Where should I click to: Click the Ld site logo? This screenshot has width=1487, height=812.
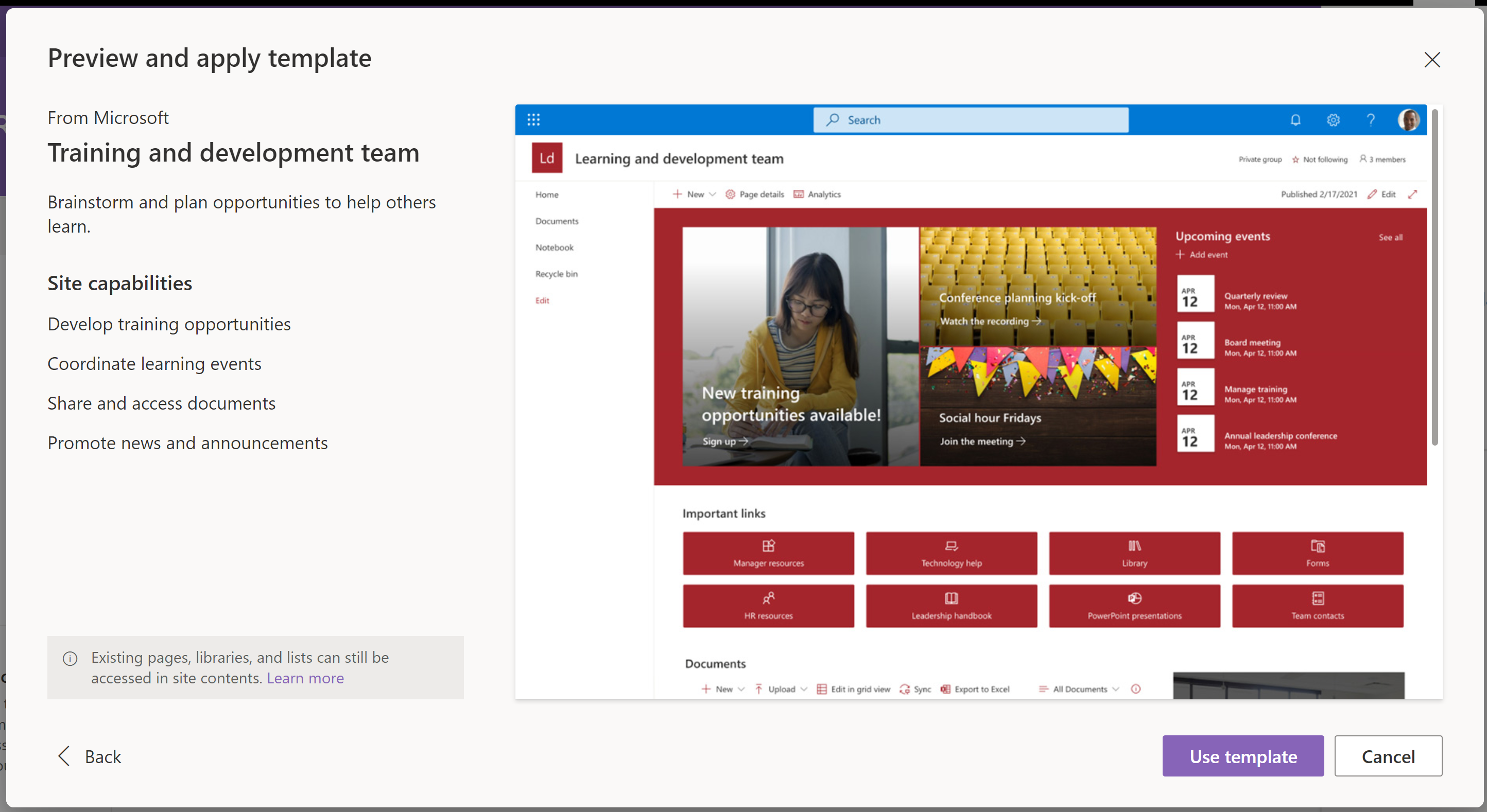coord(547,158)
